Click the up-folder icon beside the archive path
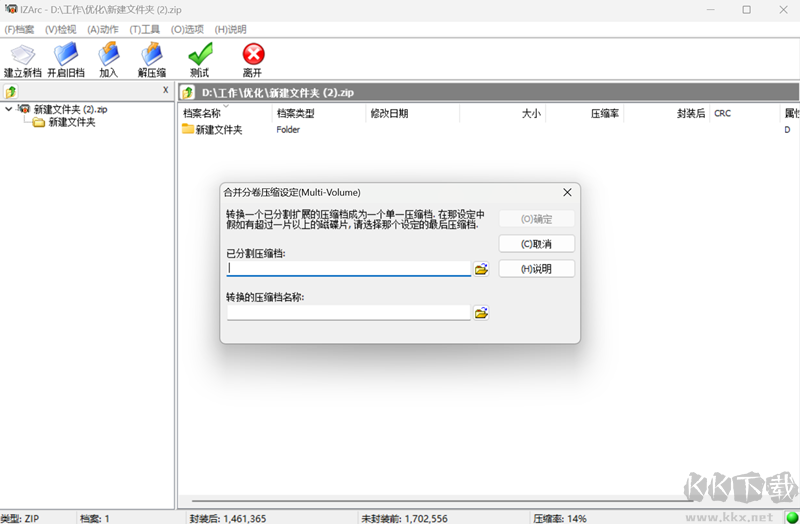 pyautogui.click(x=188, y=92)
